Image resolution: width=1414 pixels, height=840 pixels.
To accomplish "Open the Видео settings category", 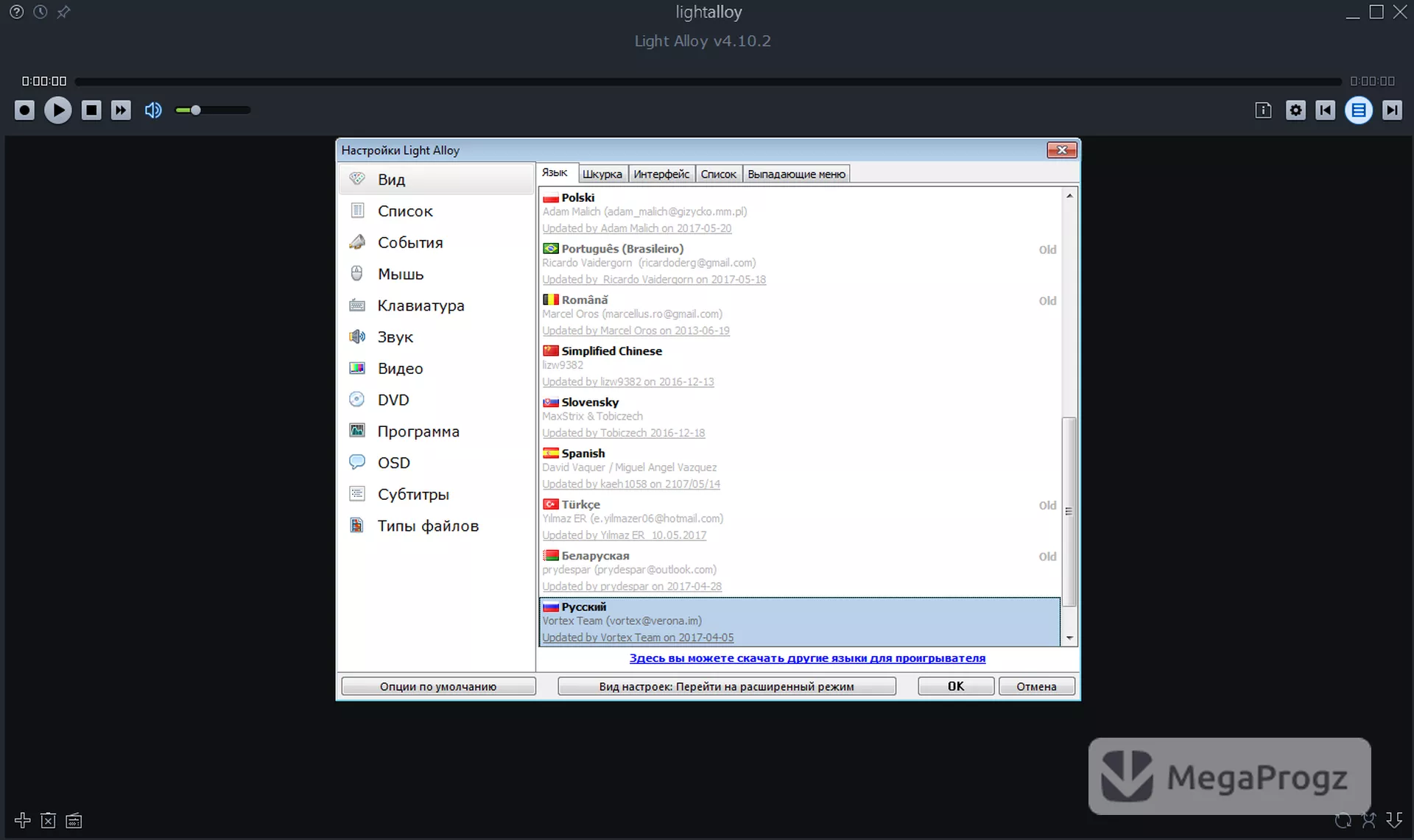I will [x=437, y=369].
